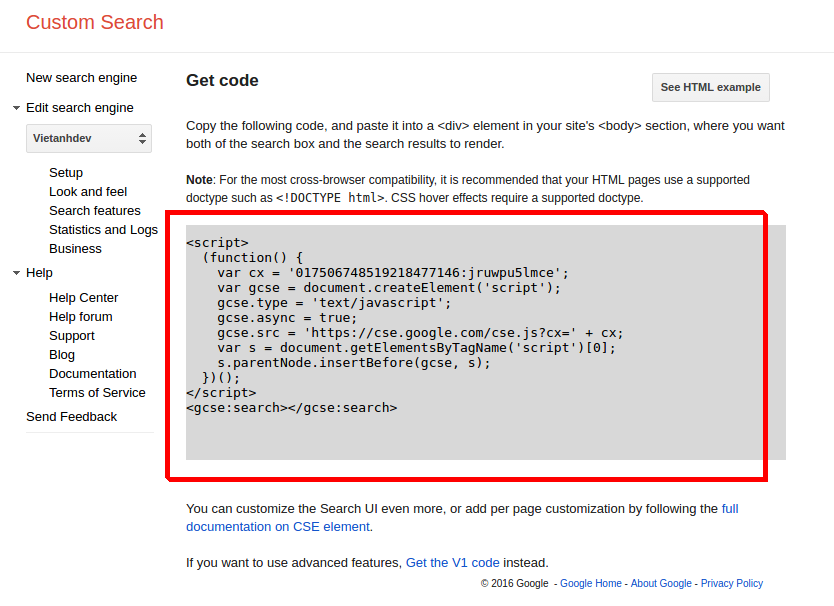Viewport: 834px width, 606px height.
Task: Open the Vietanhdev search engine dropdown
Action: pos(88,139)
